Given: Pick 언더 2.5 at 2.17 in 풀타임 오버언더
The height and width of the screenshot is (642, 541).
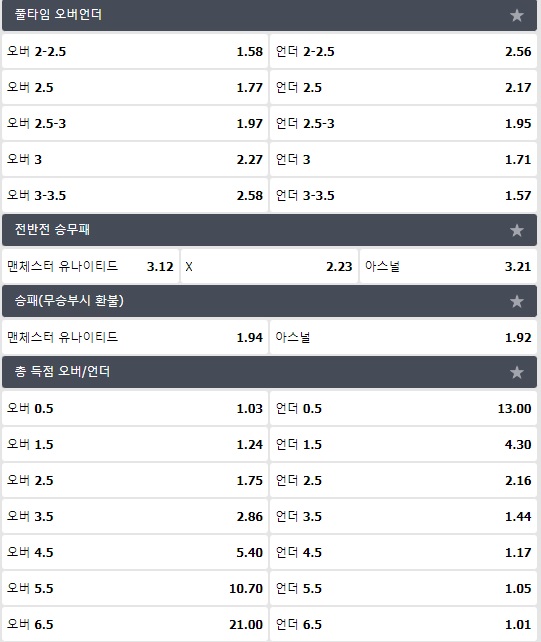Looking at the screenshot, I should (x=403, y=87).
